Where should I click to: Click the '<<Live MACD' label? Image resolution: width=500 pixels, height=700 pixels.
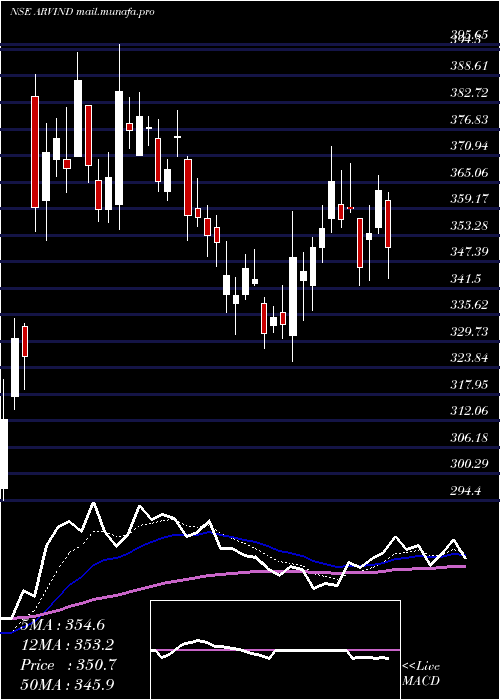pyautogui.click(x=421, y=674)
